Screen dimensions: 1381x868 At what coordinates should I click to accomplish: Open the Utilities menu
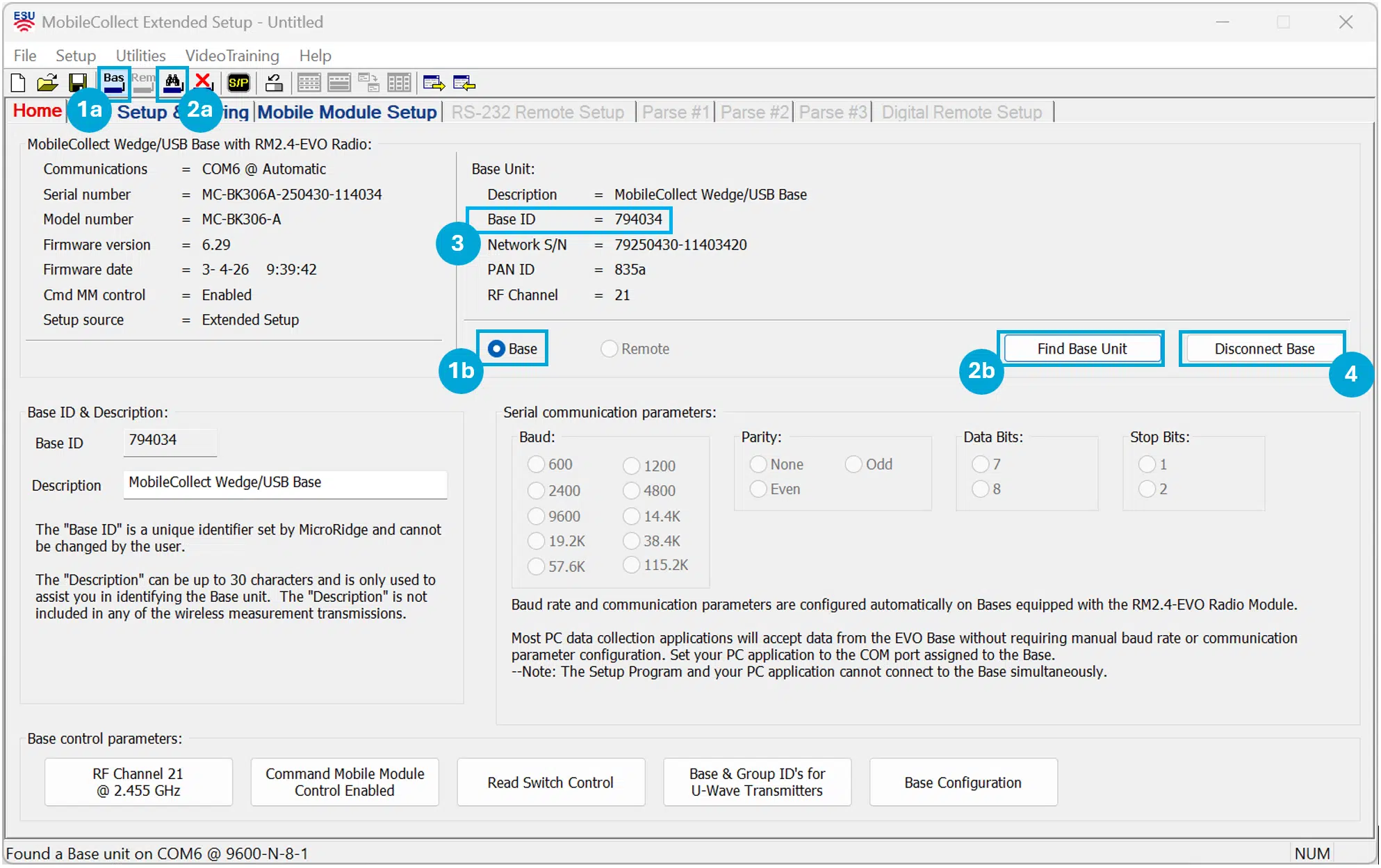pos(140,56)
